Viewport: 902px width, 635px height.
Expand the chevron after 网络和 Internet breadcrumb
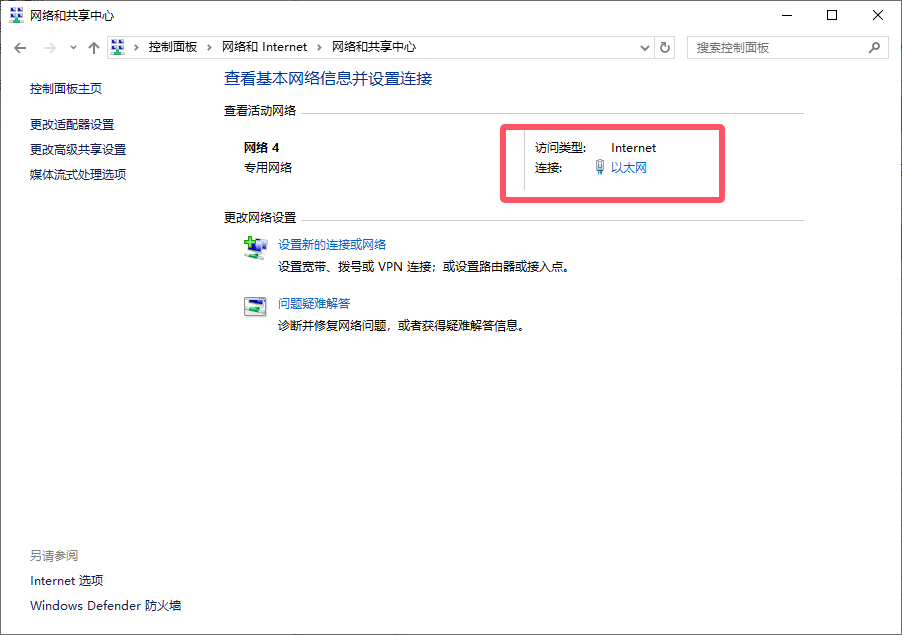pyautogui.click(x=319, y=47)
